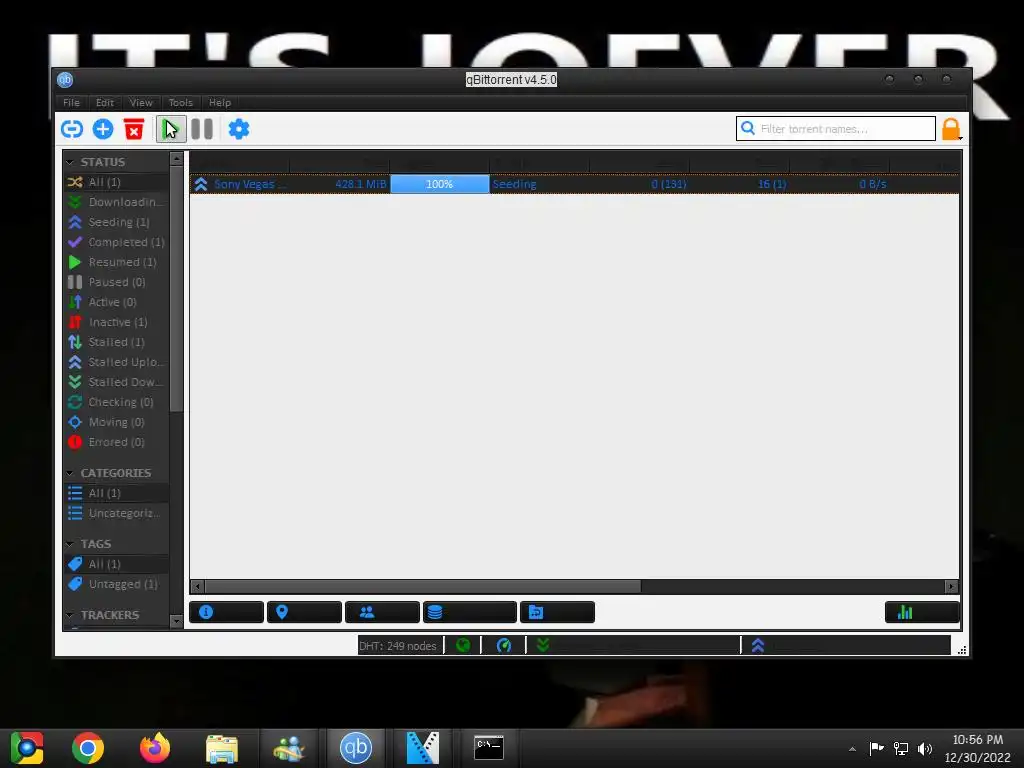Click the DHT: 249 nodes status text
The width and height of the screenshot is (1024, 768).
click(398, 646)
